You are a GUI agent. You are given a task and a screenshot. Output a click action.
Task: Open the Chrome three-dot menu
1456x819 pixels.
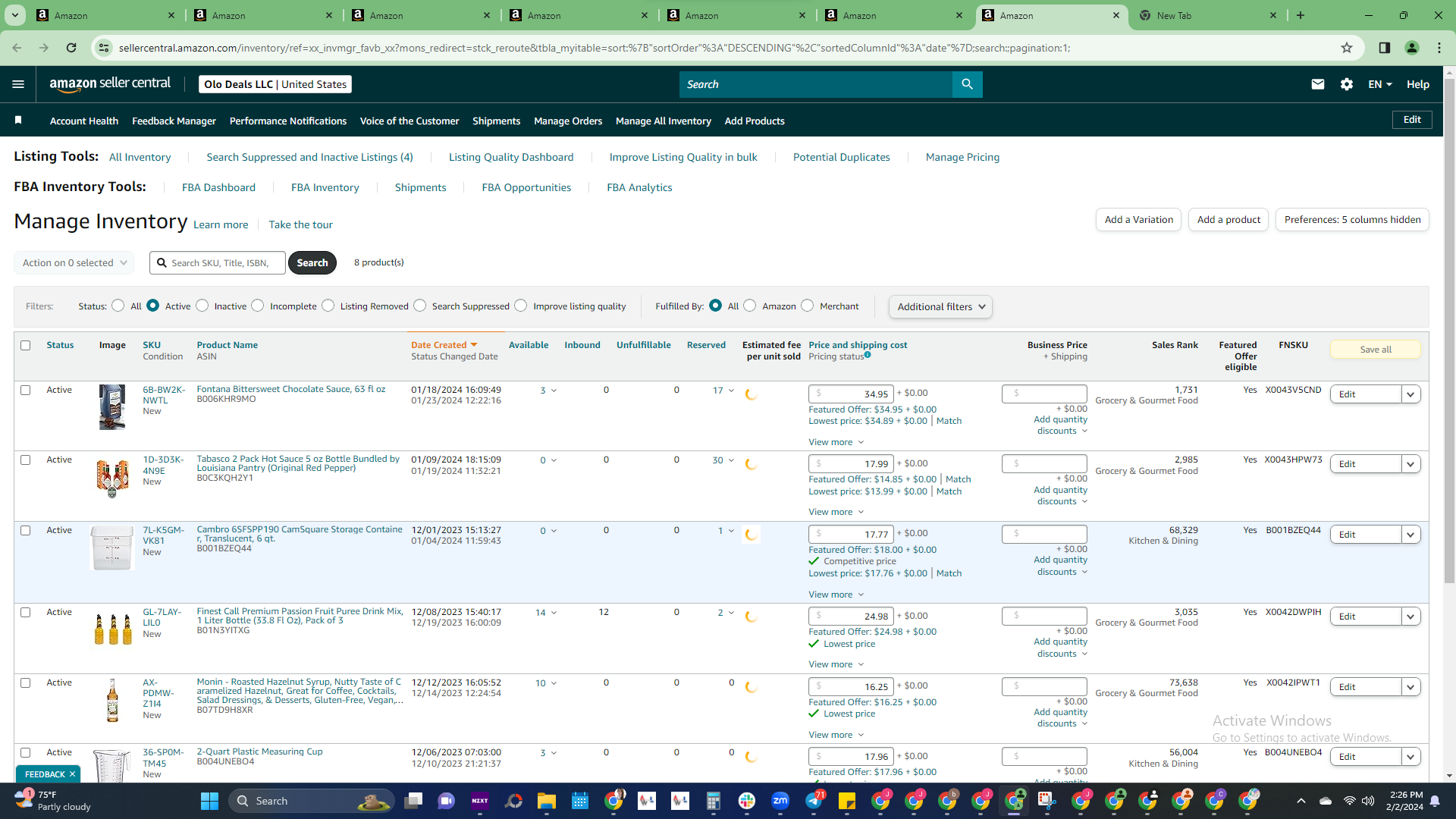click(x=1439, y=48)
